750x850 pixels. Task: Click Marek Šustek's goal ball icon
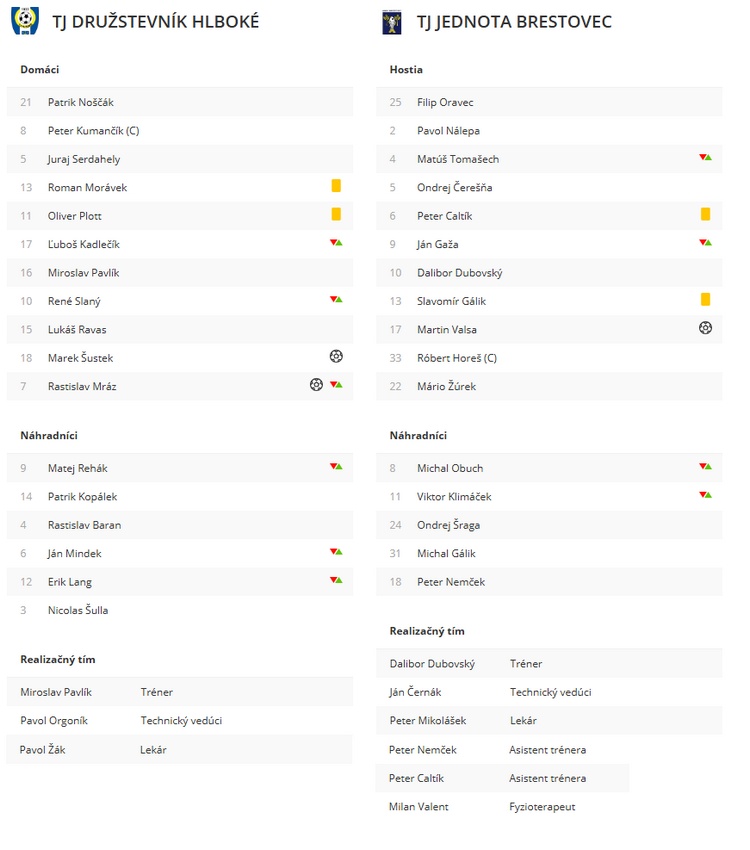[336, 356]
